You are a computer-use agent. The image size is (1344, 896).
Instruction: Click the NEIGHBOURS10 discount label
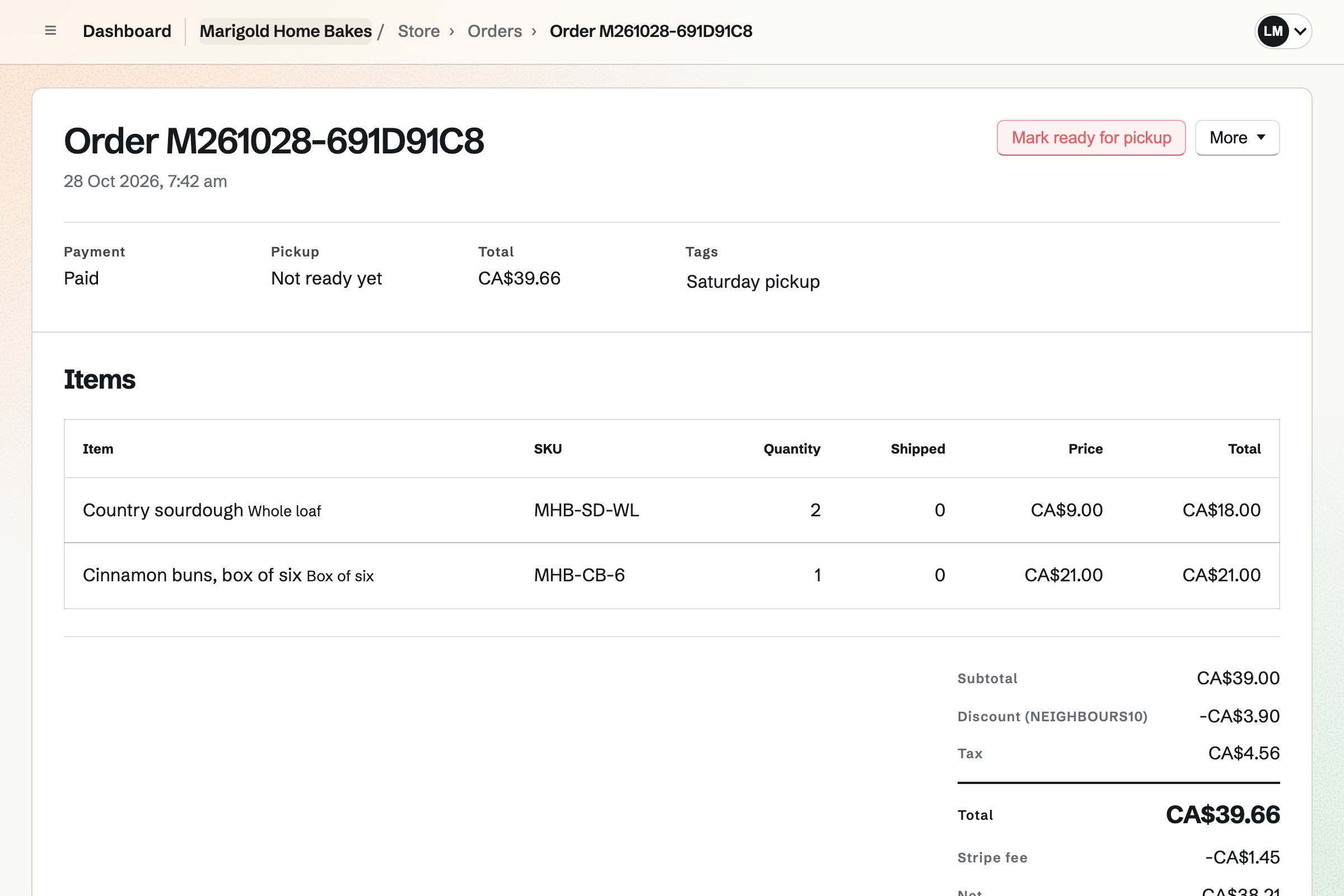[x=1052, y=717]
